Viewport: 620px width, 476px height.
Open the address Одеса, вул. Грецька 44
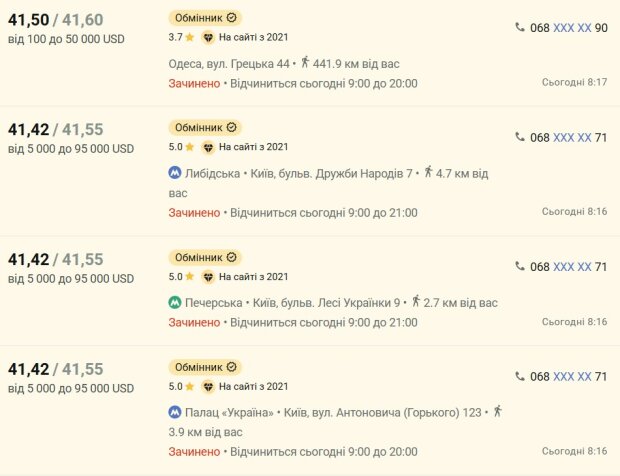coord(229,64)
